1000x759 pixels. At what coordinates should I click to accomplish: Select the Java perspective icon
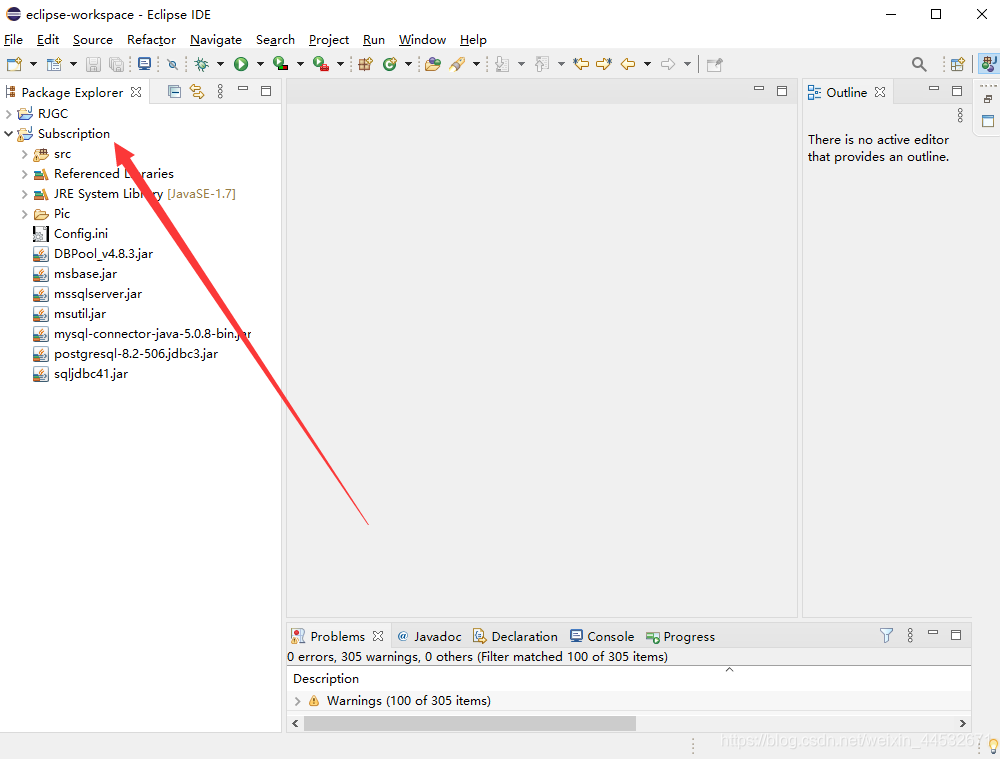(x=988, y=64)
